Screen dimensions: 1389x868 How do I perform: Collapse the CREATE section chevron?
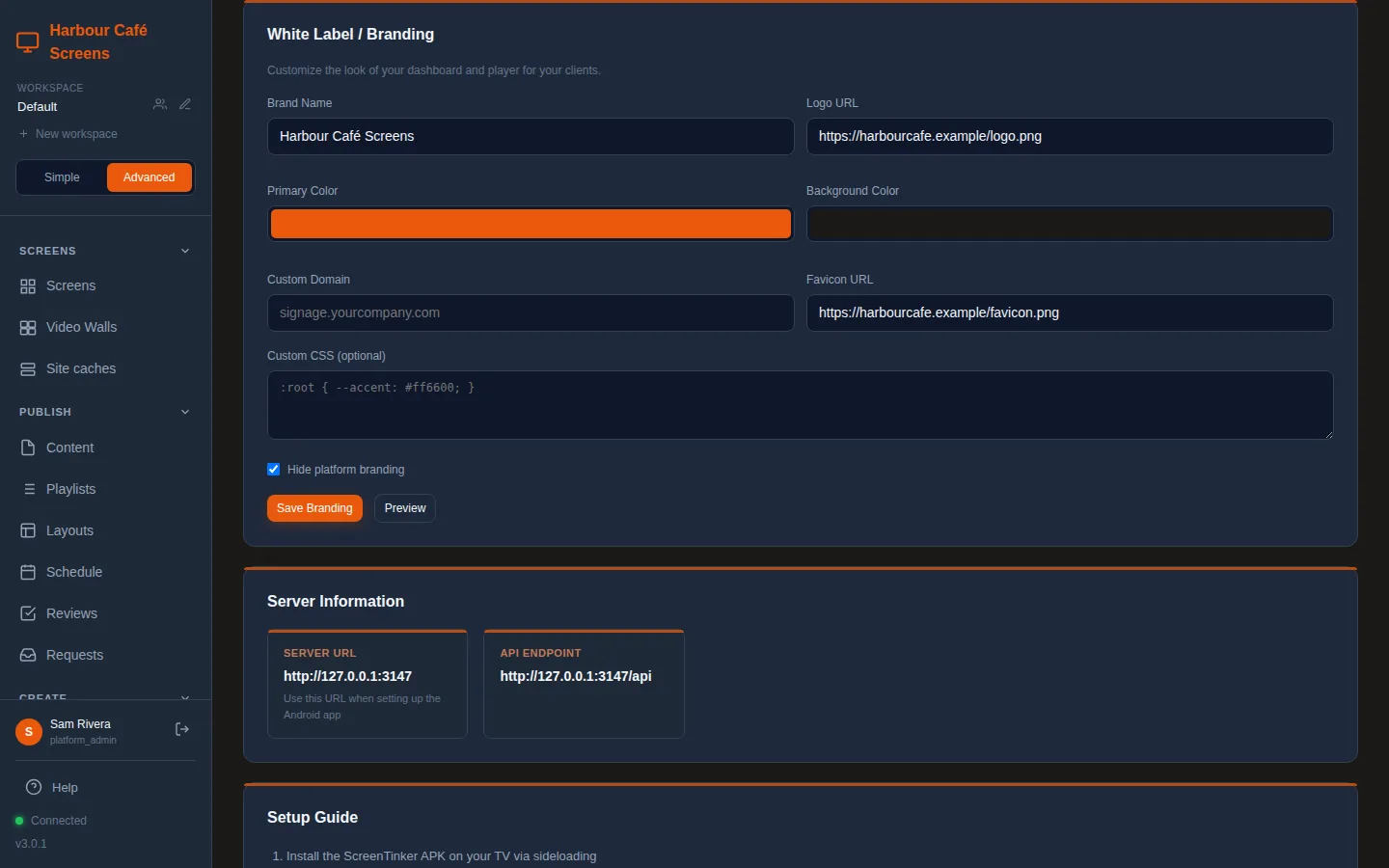185,696
